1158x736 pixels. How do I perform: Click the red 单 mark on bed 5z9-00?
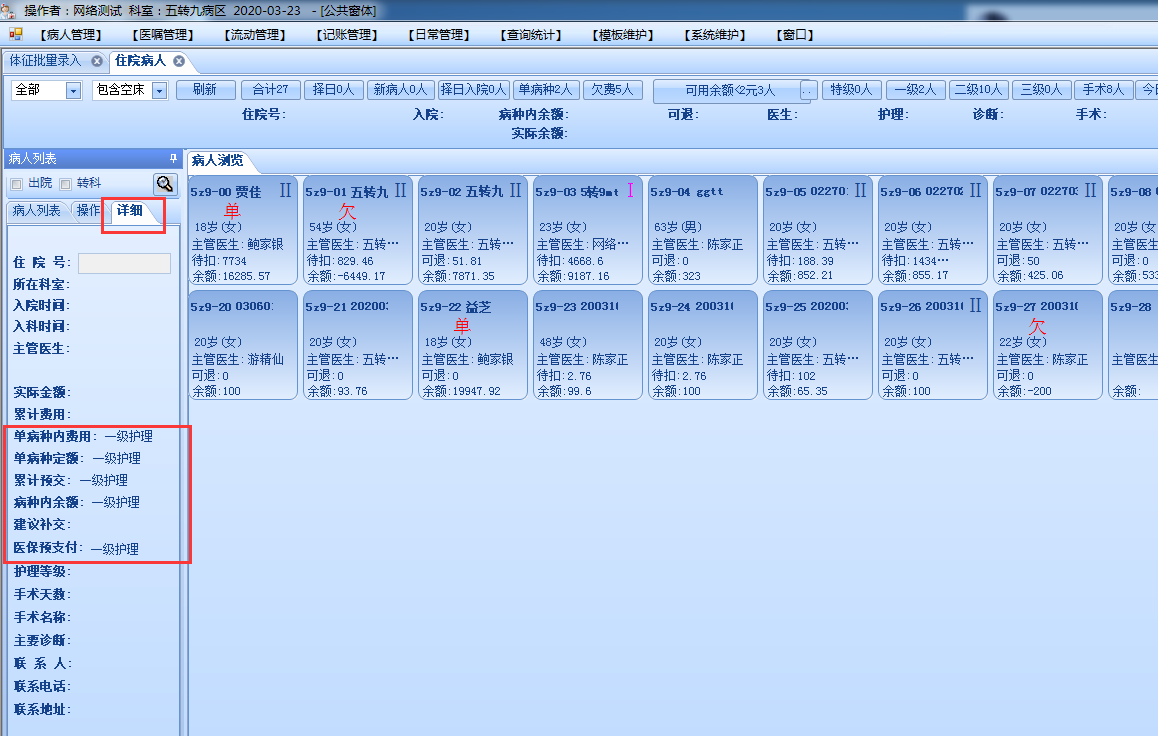point(232,210)
